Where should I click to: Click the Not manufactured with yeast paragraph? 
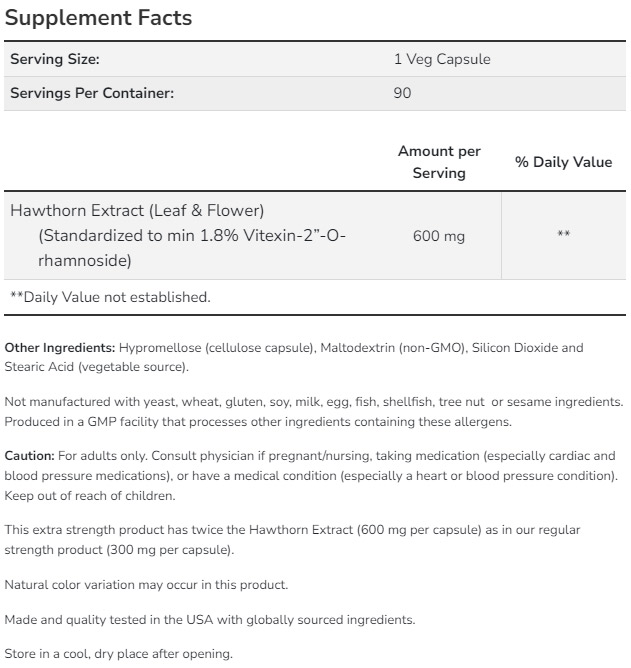click(x=314, y=411)
